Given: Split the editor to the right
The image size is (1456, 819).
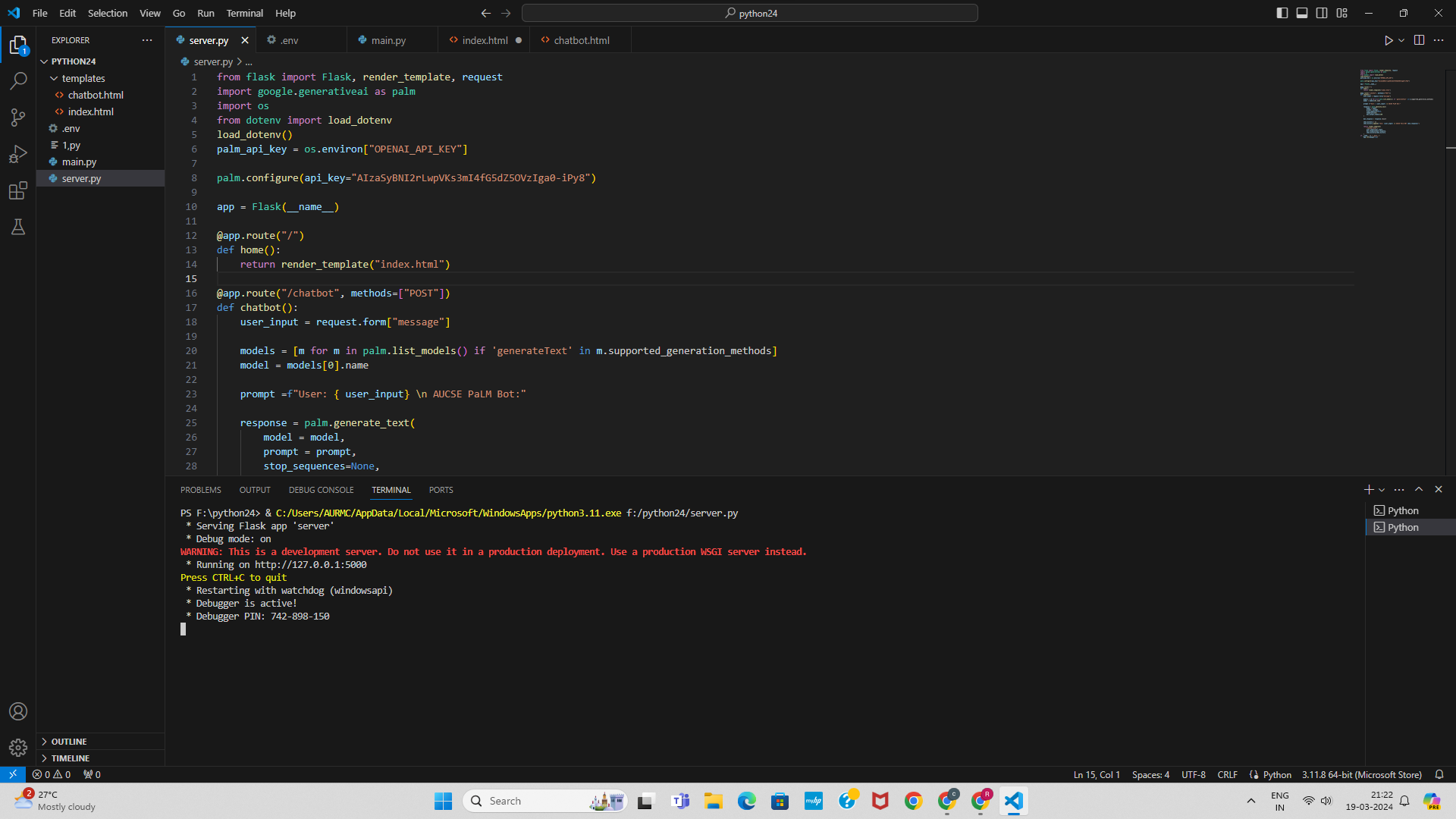Looking at the screenshot, I should click(1419, 40).
